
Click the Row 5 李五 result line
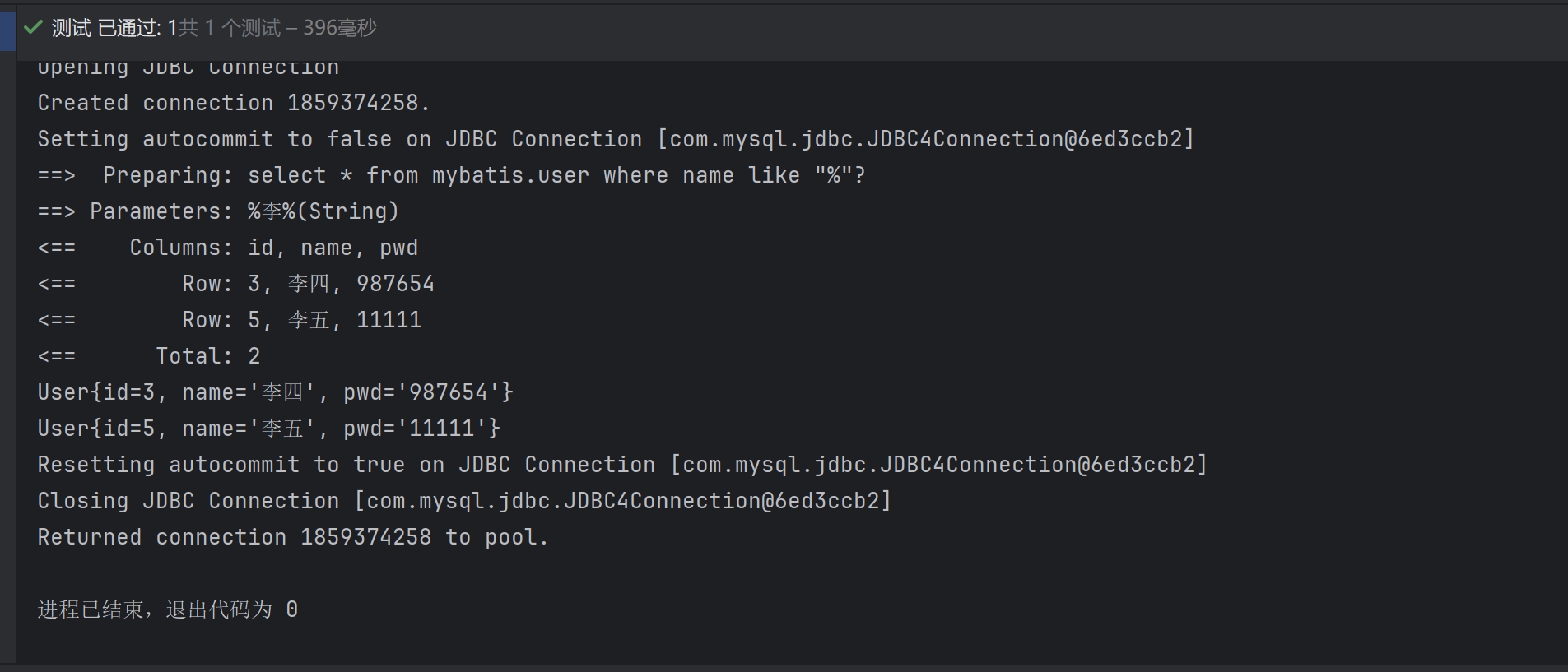[230, 320]
